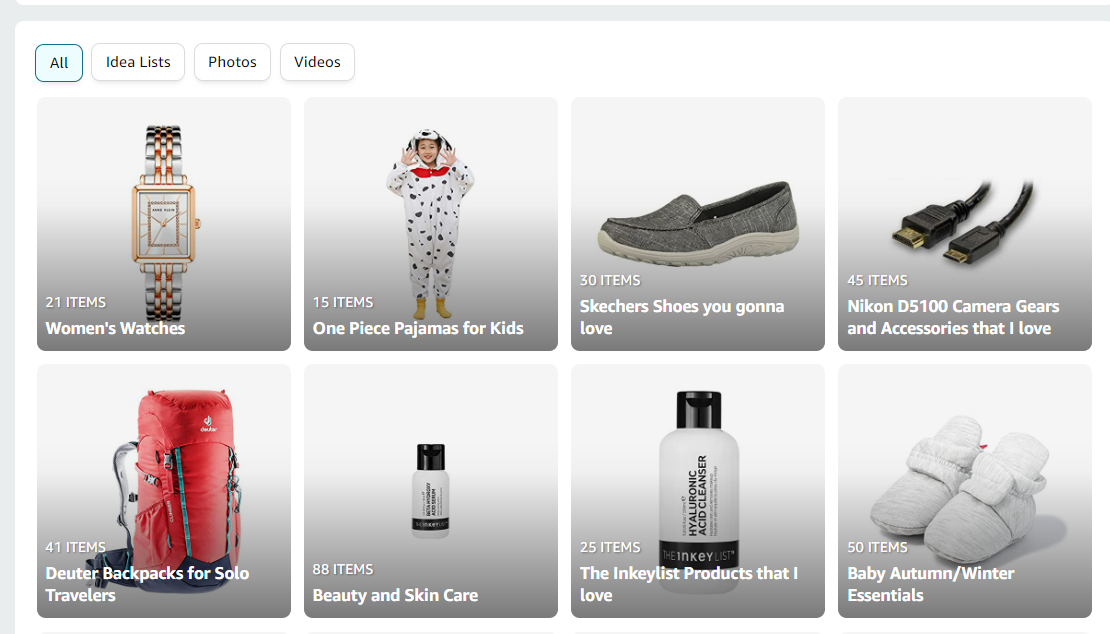Filter by Videos tab

pos(317,62)
